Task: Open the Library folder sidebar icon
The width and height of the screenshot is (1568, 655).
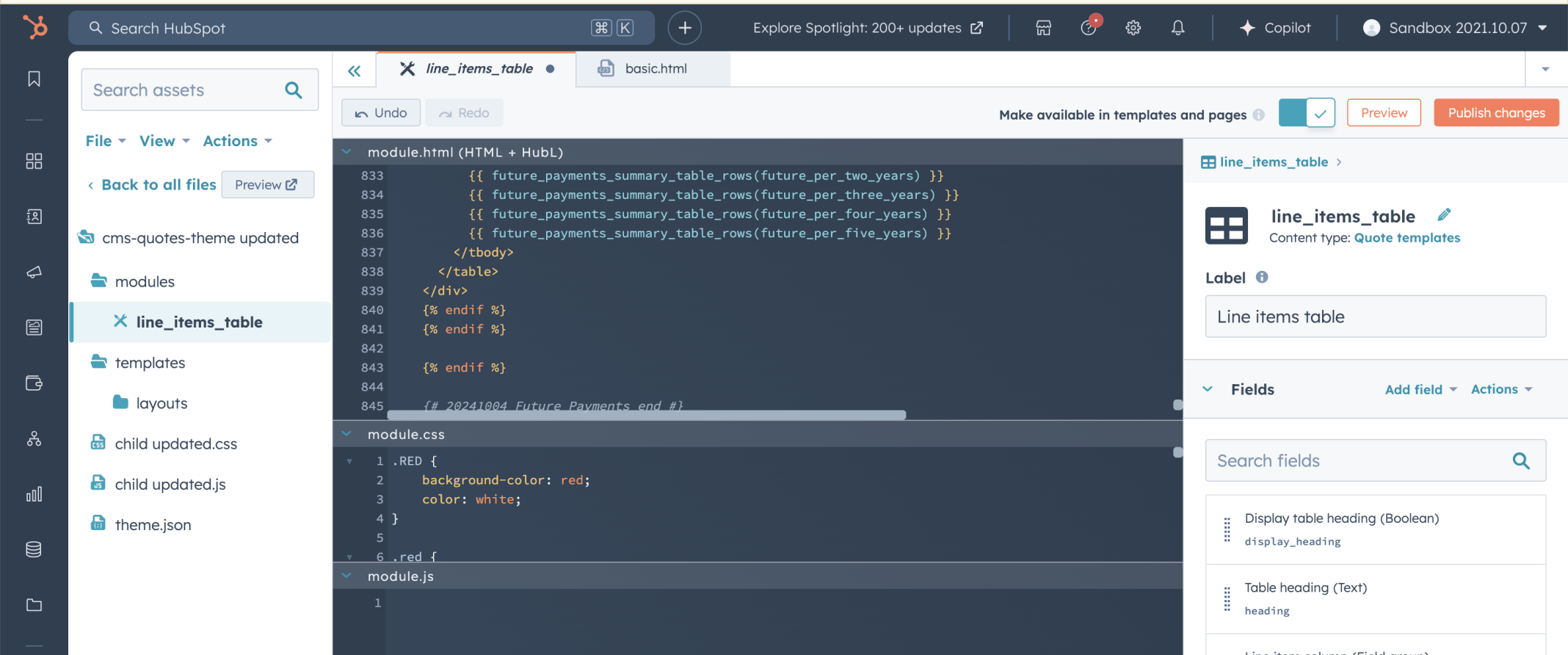Action: click(x=34, y=605)
